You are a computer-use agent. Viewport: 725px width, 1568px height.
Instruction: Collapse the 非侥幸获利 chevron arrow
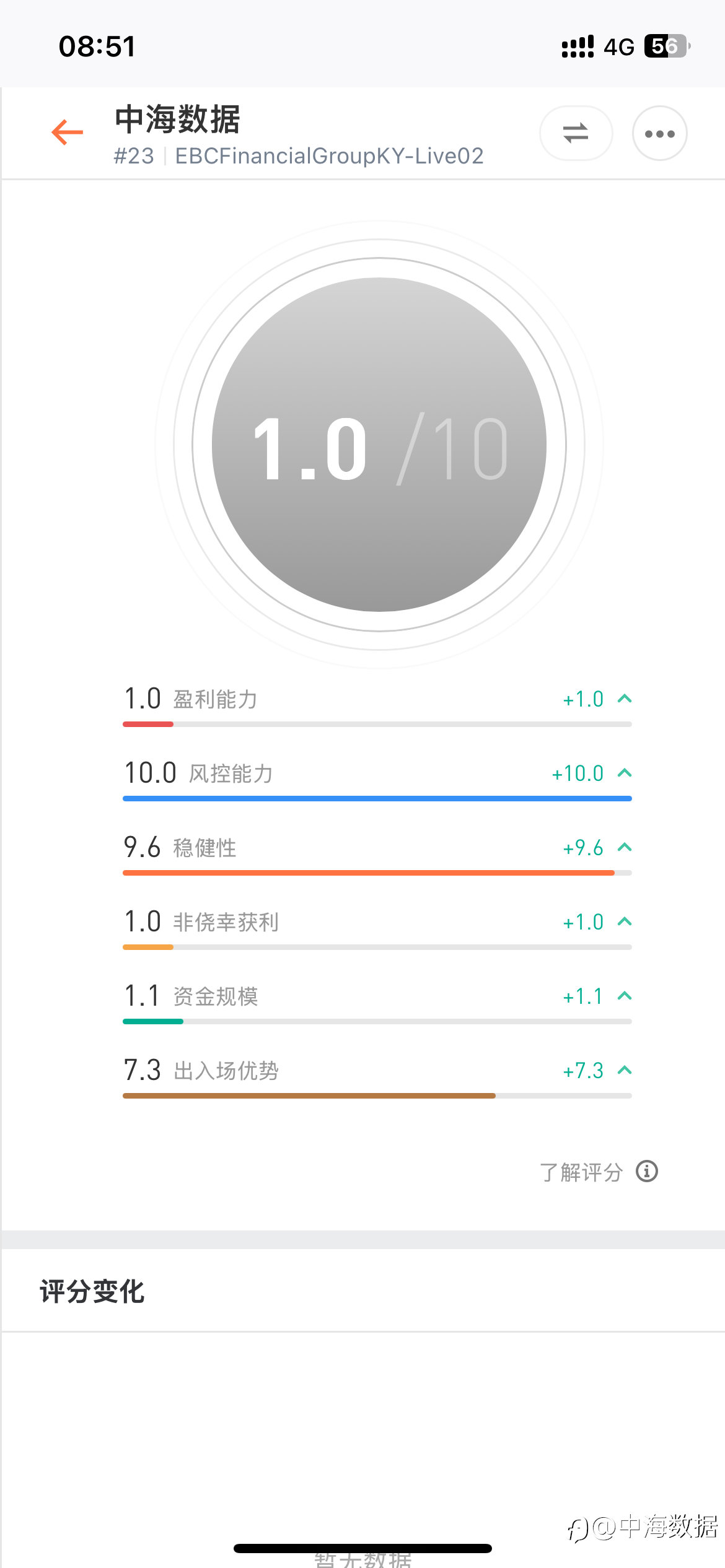click(625, 921)
